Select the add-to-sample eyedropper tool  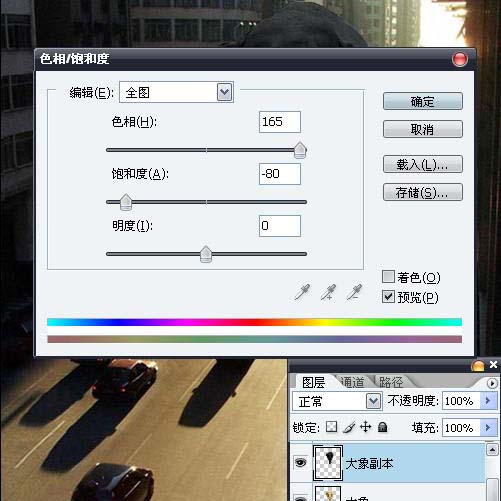[x=328, y=292]
